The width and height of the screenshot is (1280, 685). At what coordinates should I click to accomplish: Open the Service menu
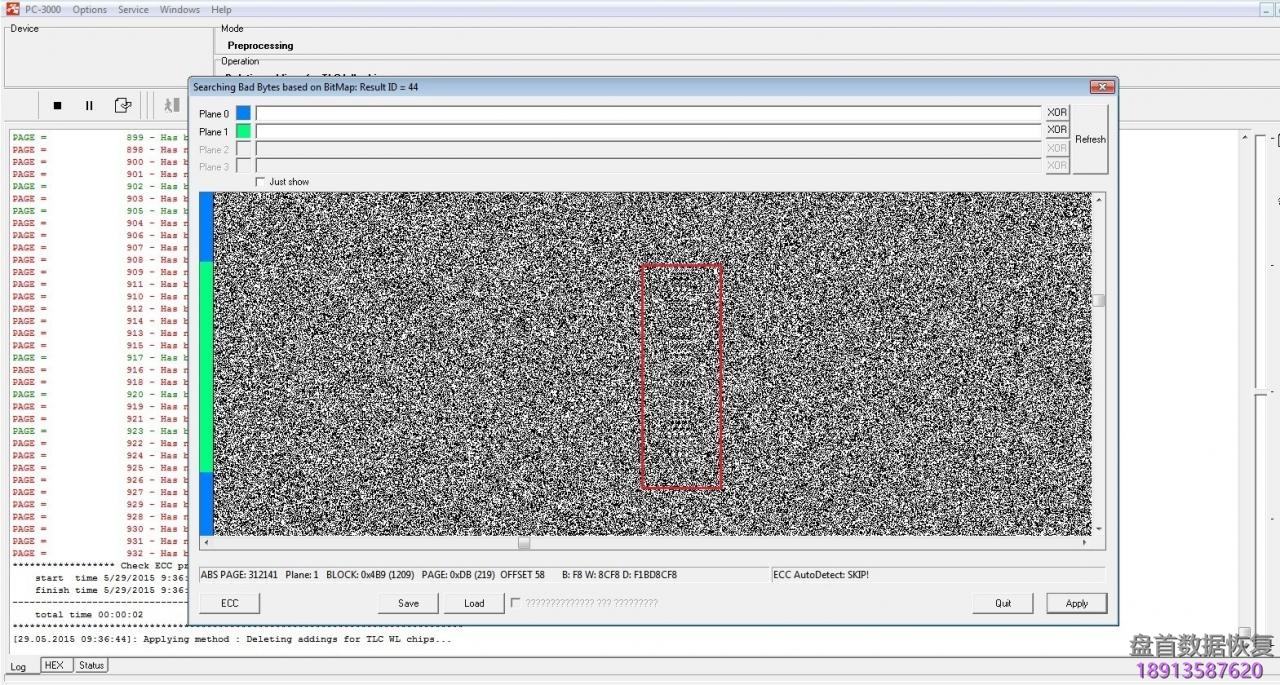coord(133,9)
